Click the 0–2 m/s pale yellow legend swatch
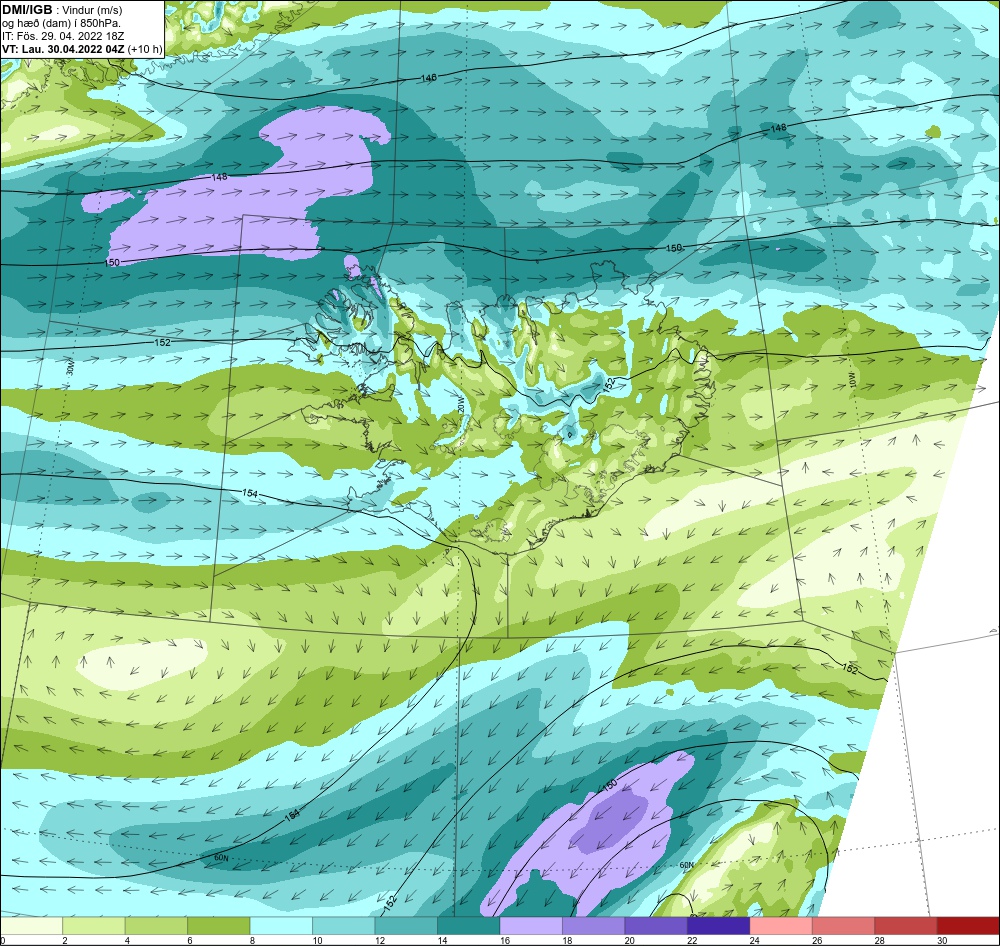 pos(32,925)
